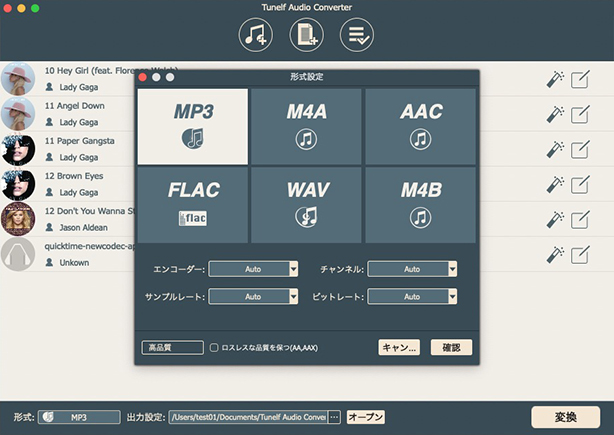The image size is (614, 435).
Task: Click the output path field
Action: point(249,417)
